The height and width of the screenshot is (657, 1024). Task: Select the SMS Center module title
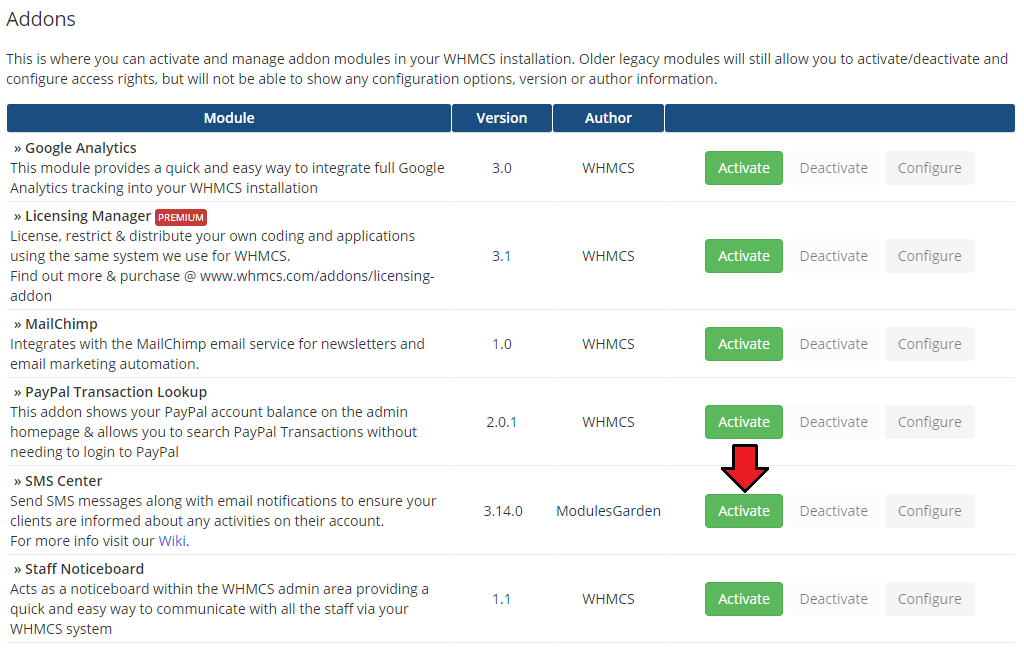click(x=63, y=481)
